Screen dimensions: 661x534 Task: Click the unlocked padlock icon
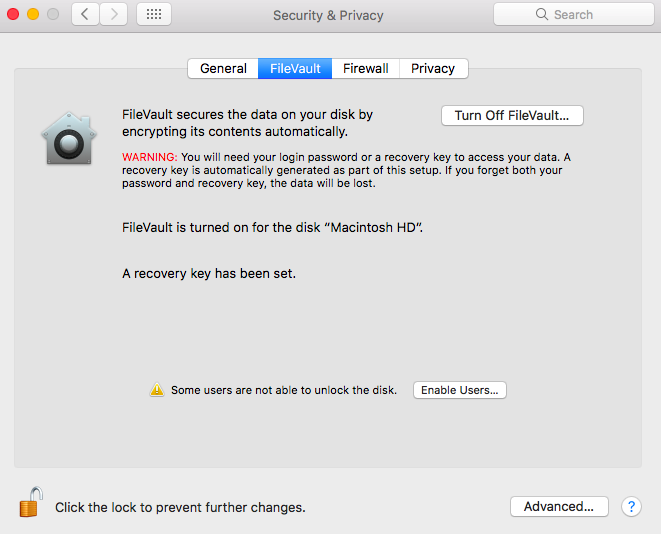(31, 502)
